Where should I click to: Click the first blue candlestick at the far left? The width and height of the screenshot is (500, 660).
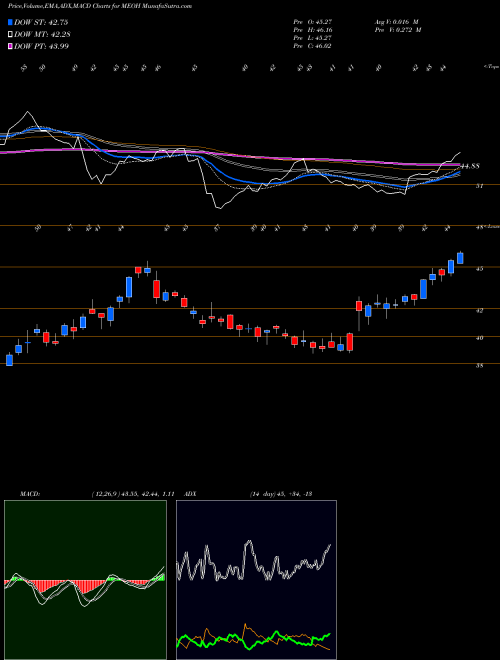point(9,359)
